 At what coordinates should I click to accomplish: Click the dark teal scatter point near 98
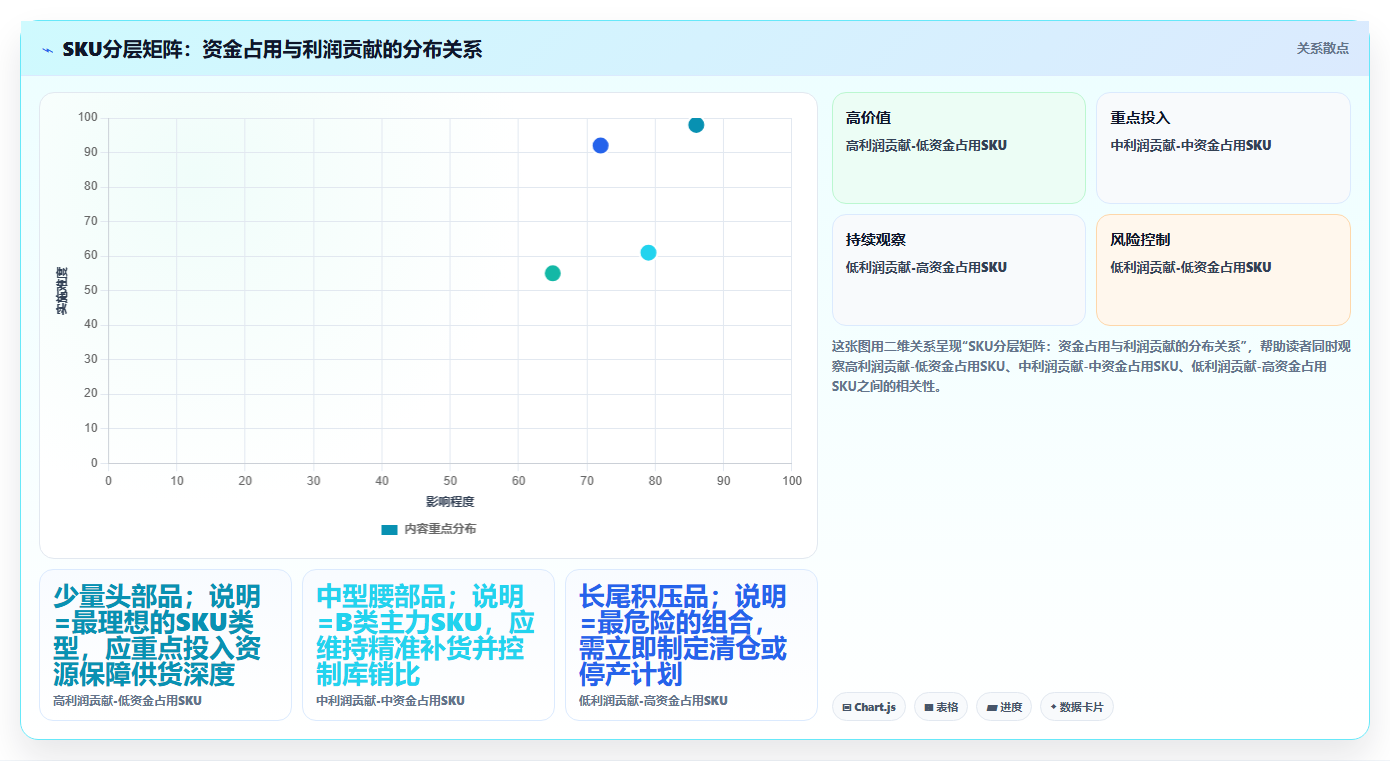pos(696,125)
